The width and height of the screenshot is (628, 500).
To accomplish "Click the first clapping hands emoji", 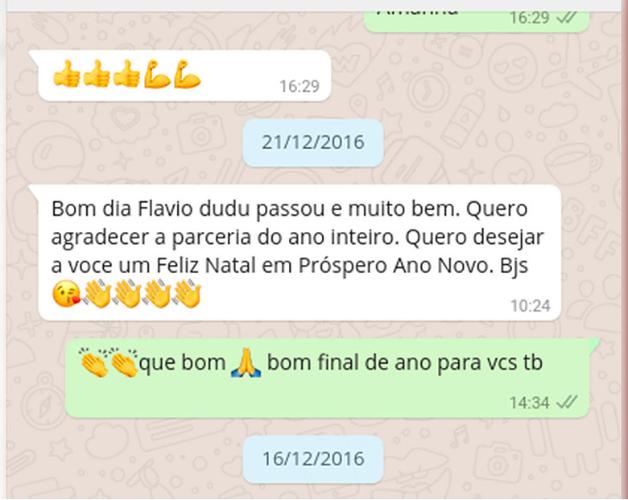I will pyautogui.click(x=93, y=363).
